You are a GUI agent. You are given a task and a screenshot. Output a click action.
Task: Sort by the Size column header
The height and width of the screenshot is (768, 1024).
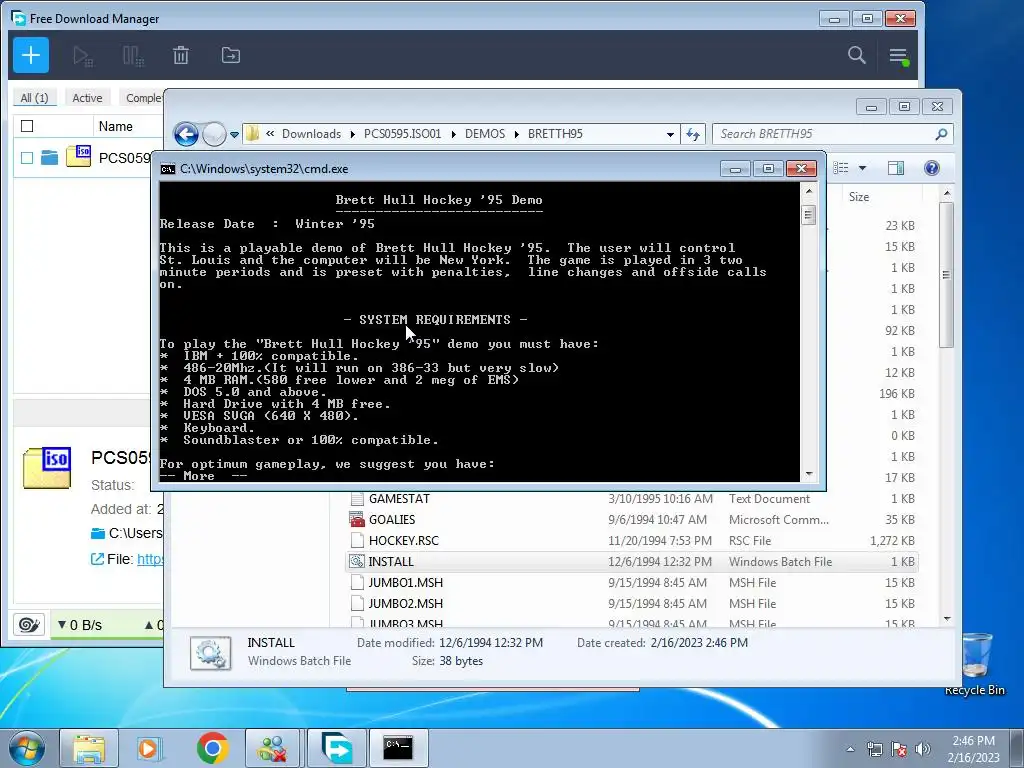click(x=859, y=197)
